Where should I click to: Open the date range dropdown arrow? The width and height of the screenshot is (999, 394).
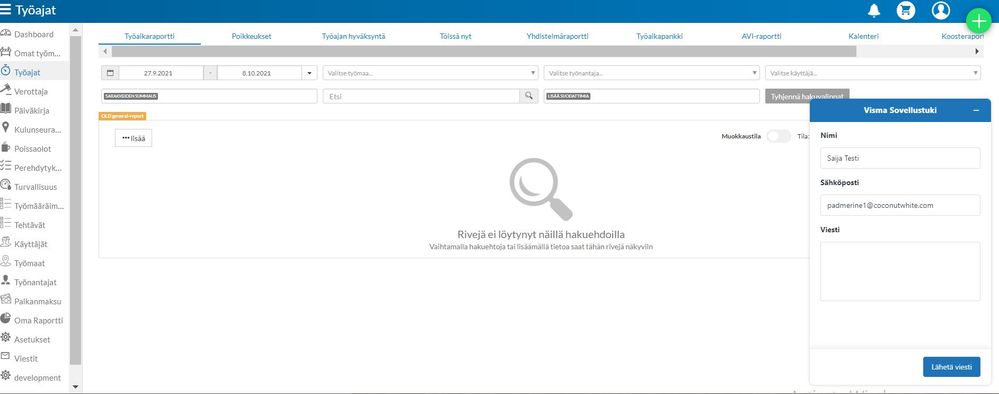pyautogui.click(x=310, y=73)
